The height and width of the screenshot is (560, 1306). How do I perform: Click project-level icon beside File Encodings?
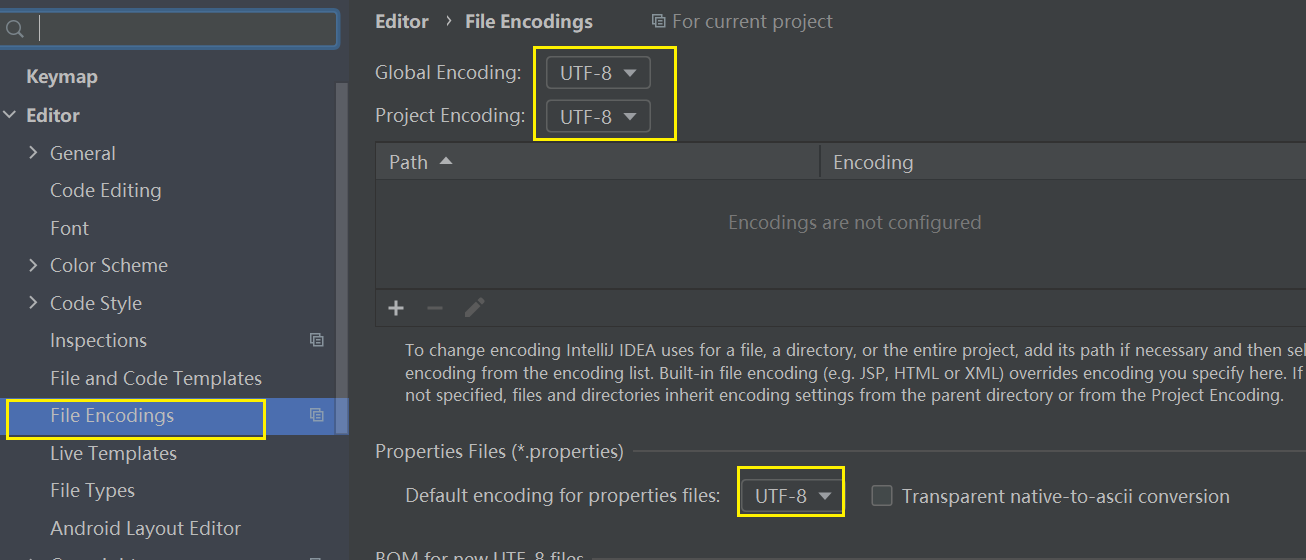(317, 415)
